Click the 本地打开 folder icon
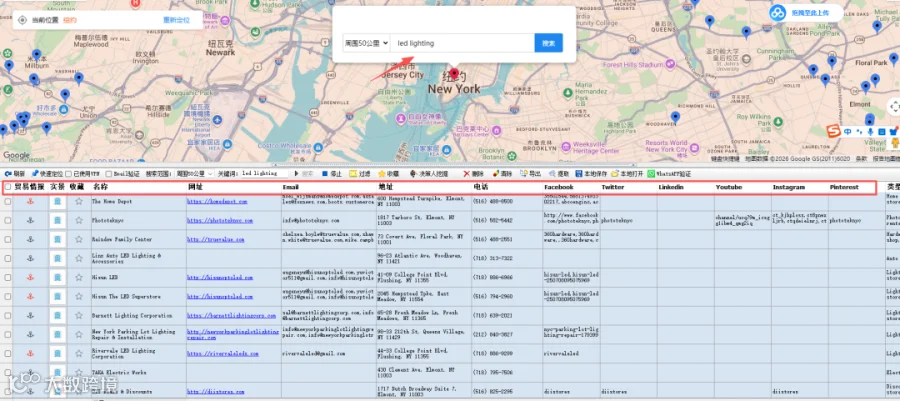 tap(615, 173)
